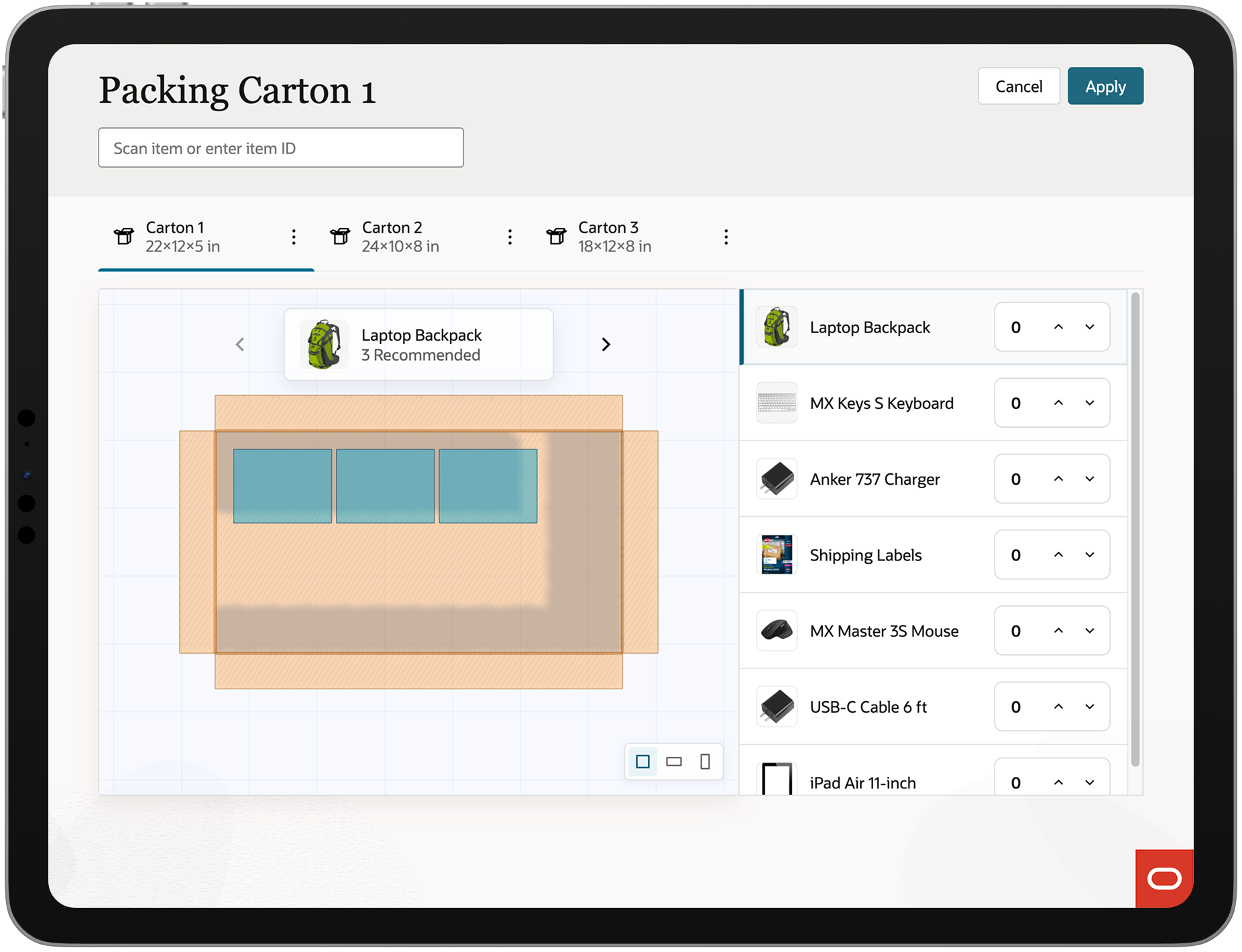Increase Laptop Backpack quantity
Viewport: 1242px width, 952px height.
(x=1058, y=327)
